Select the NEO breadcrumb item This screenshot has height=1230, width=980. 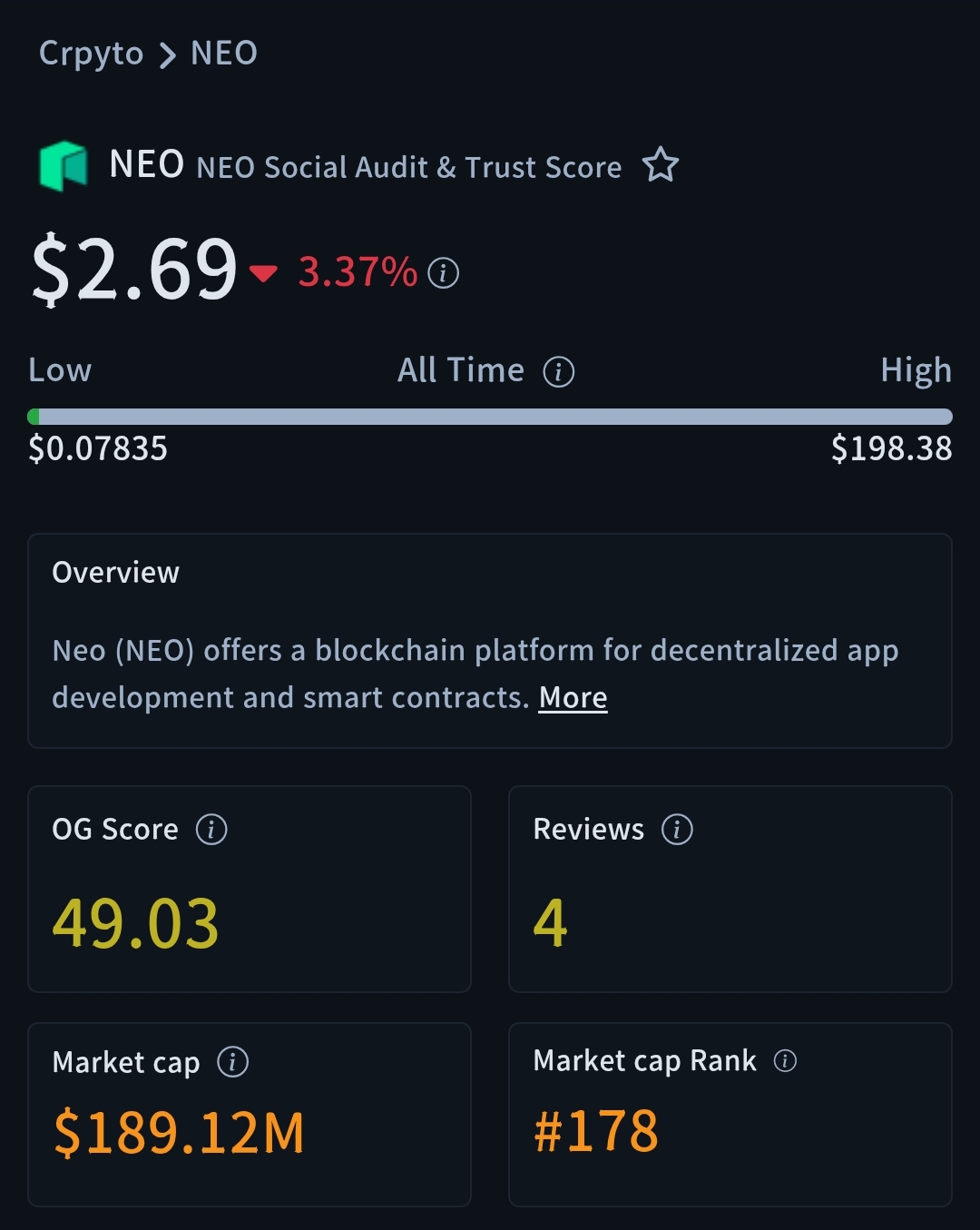(224, 54)
